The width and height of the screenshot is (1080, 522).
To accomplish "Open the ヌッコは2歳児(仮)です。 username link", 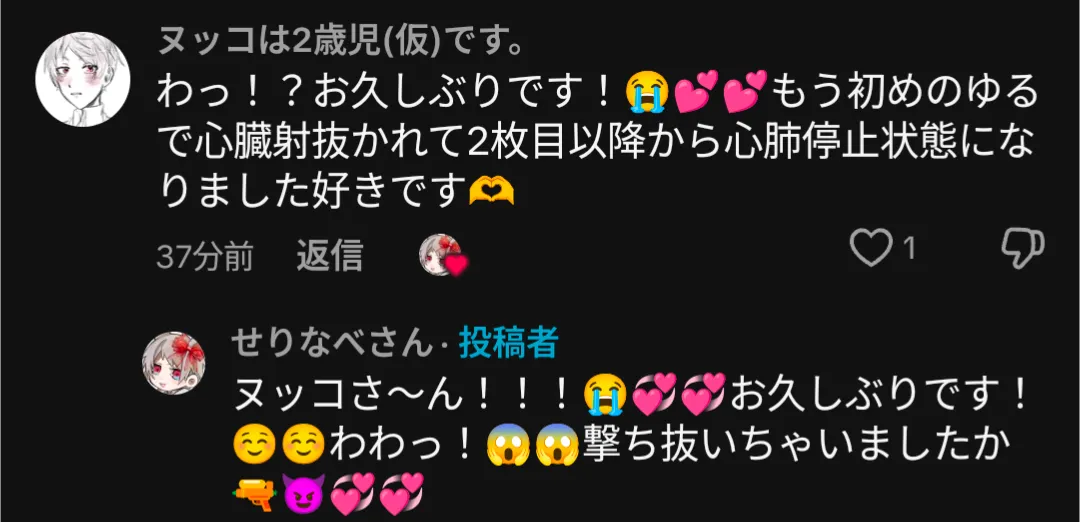I will pos(337,44).
